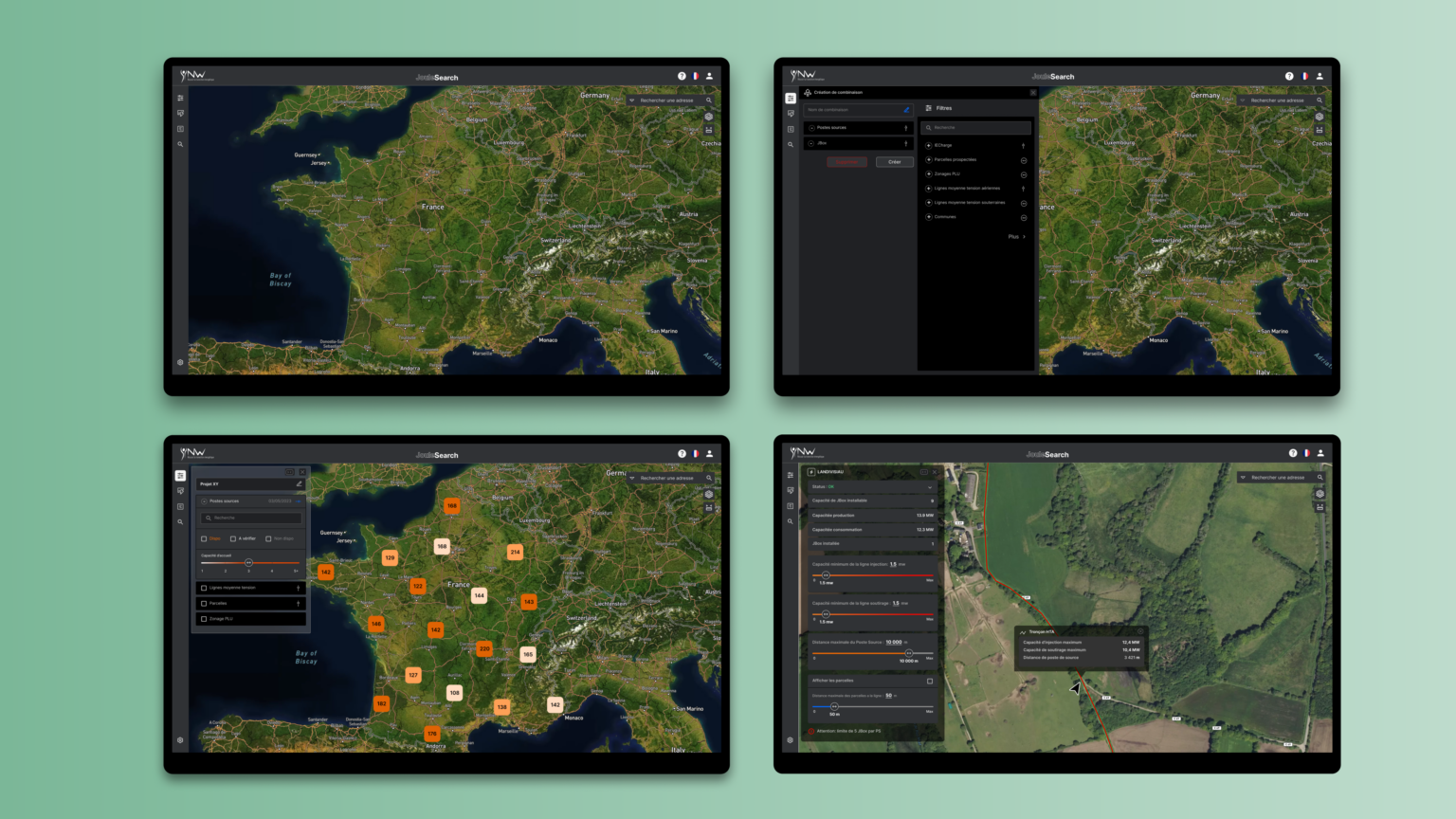
Task: Click the 168 orange cluster near Belgium
Action: pyautogui.click(x=452, y=506)
